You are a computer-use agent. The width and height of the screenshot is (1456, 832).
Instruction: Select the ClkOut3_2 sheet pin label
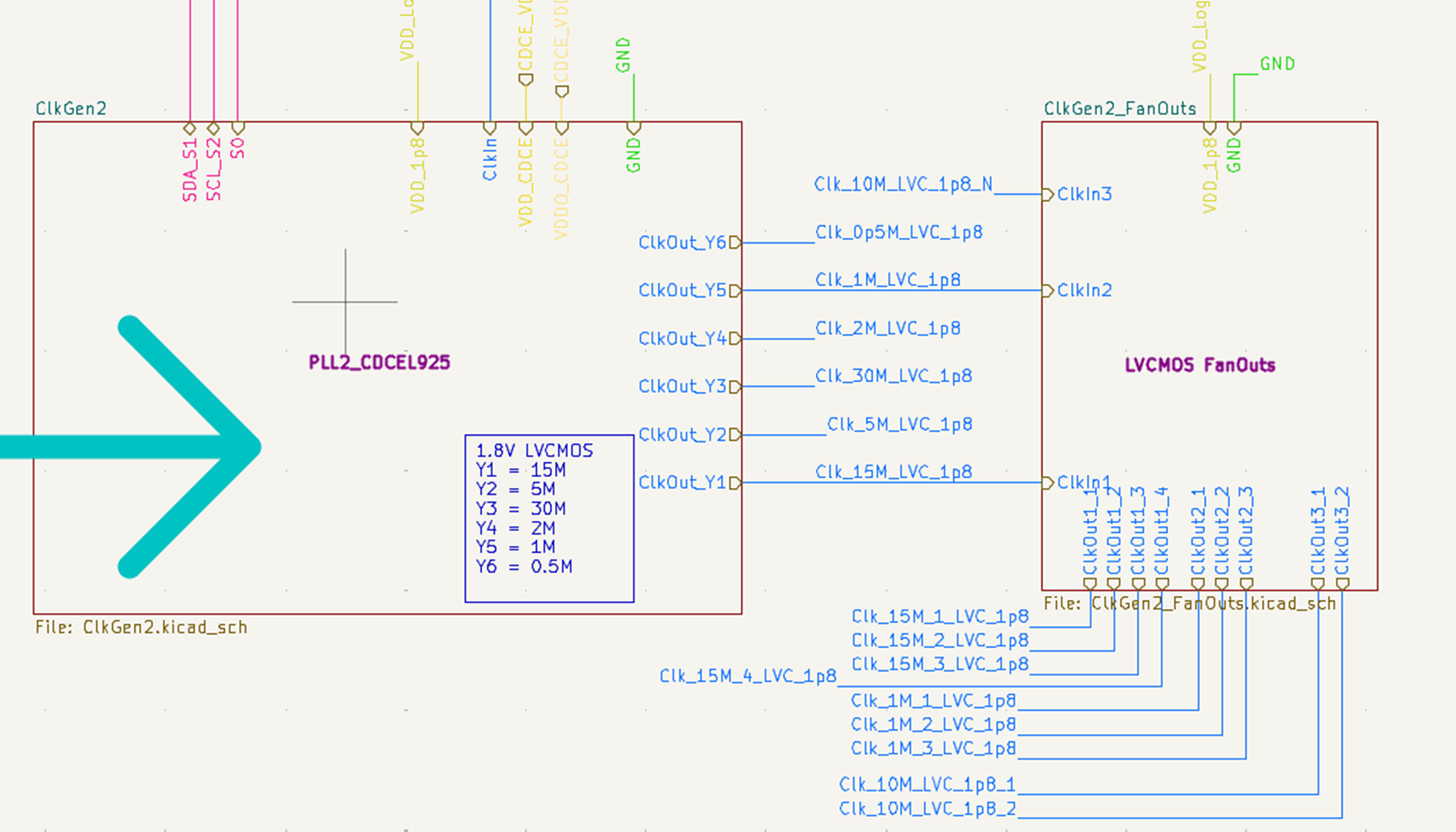point(1342,530)
